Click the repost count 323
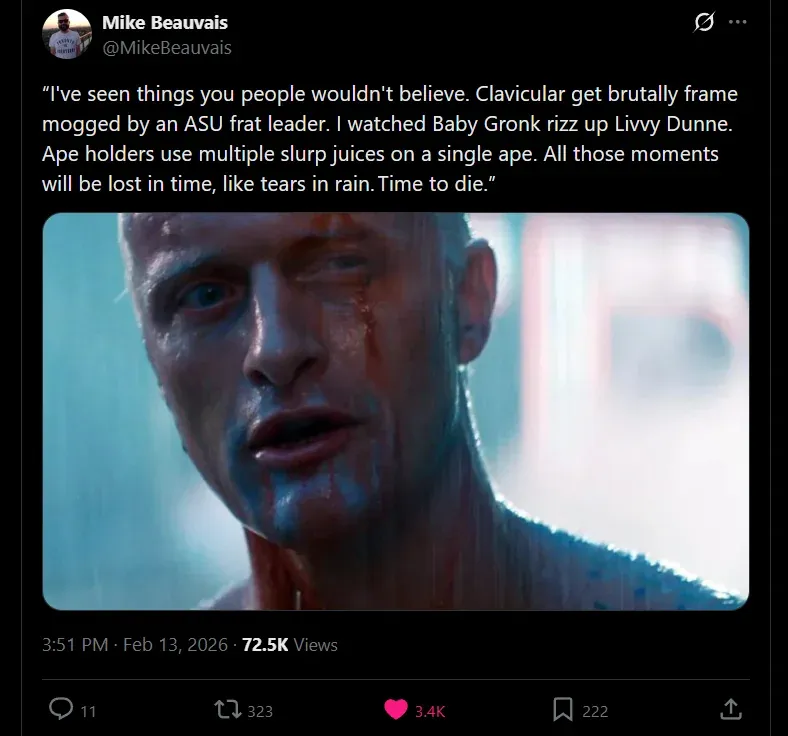The height and width of the screenshot is (736, 788). [x=260, y=711]
